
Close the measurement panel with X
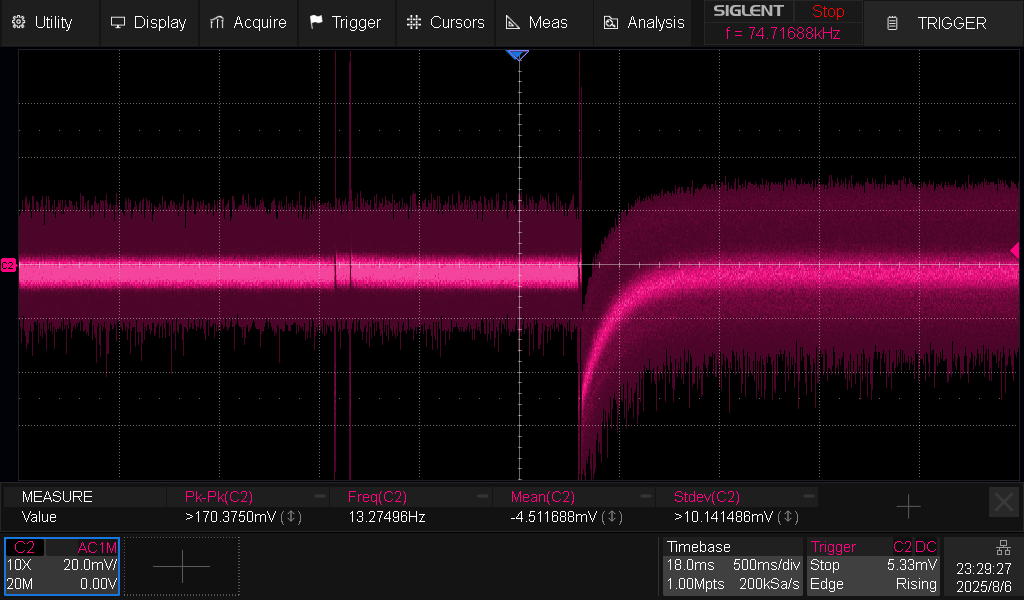pos(1003,502)
